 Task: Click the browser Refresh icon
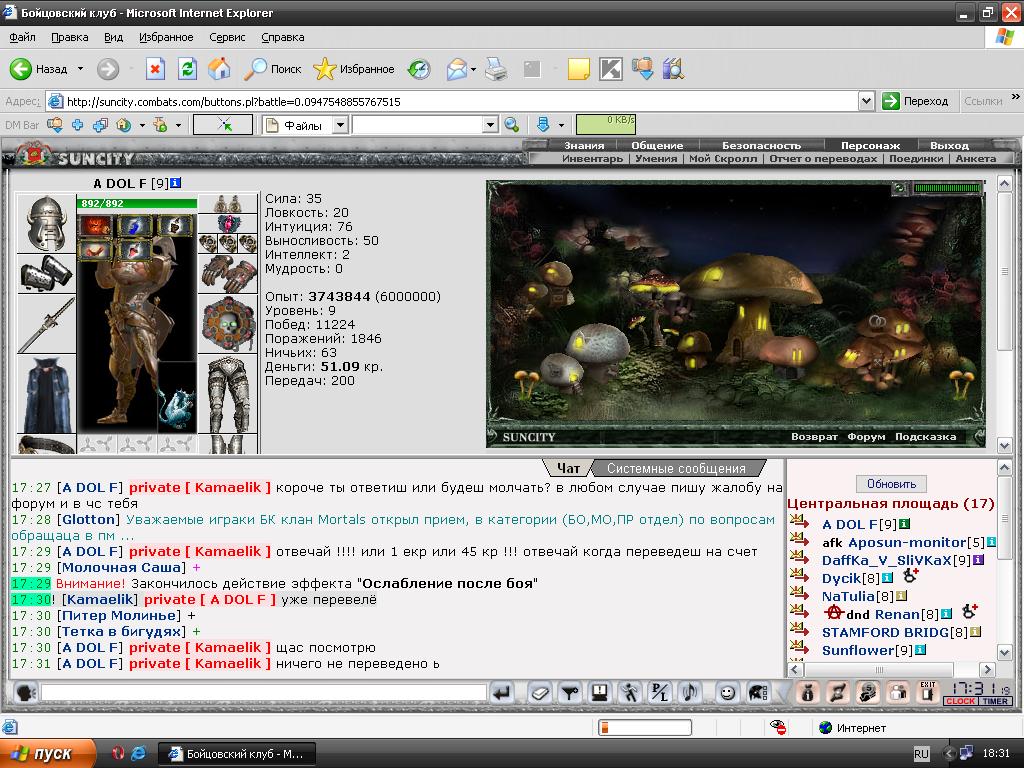[187, 69]
